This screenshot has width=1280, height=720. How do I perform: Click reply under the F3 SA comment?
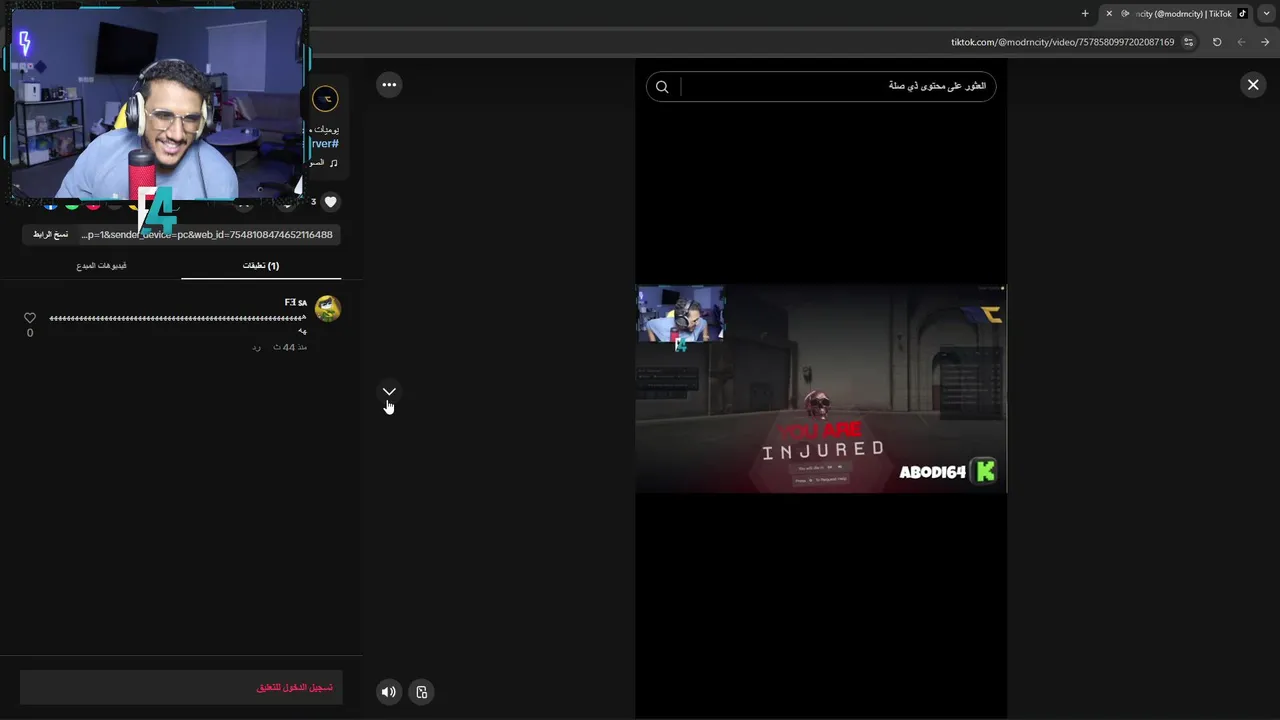[x=256, y=347]
